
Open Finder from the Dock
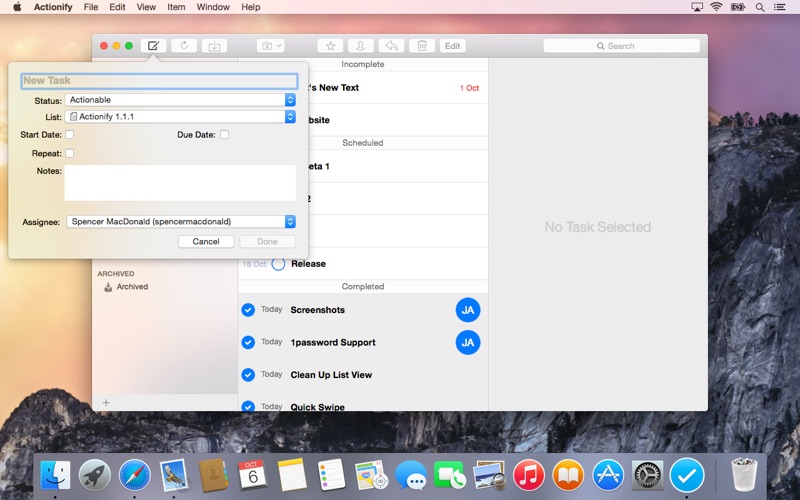tap(55, 476)
